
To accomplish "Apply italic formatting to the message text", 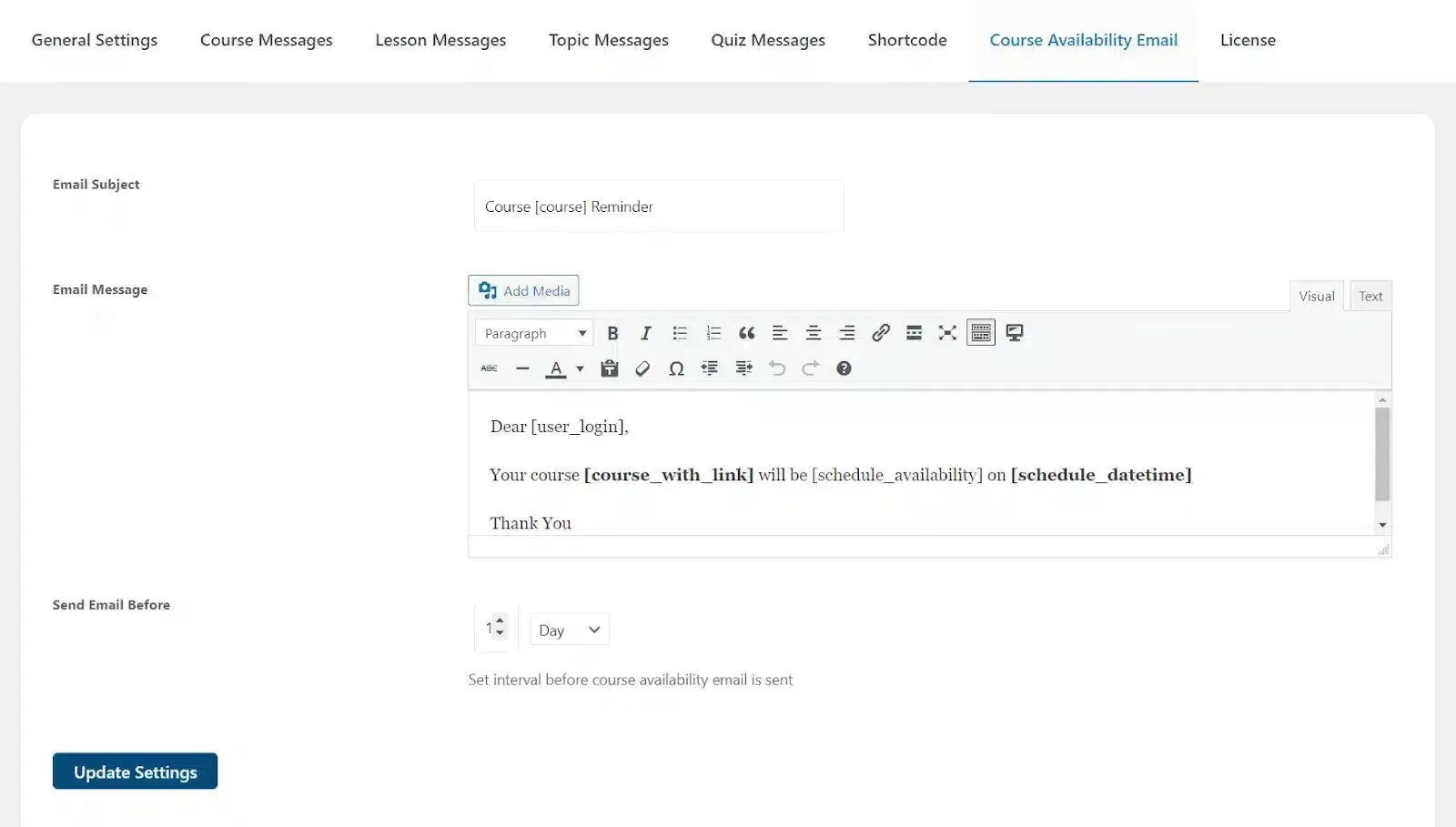I will click(645, 332).
